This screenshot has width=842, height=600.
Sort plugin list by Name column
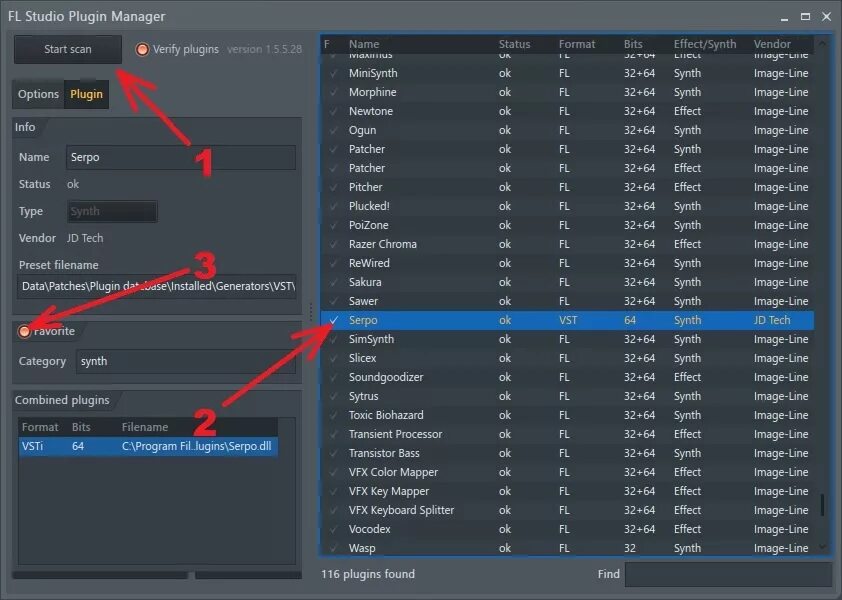tap(364, 44)
